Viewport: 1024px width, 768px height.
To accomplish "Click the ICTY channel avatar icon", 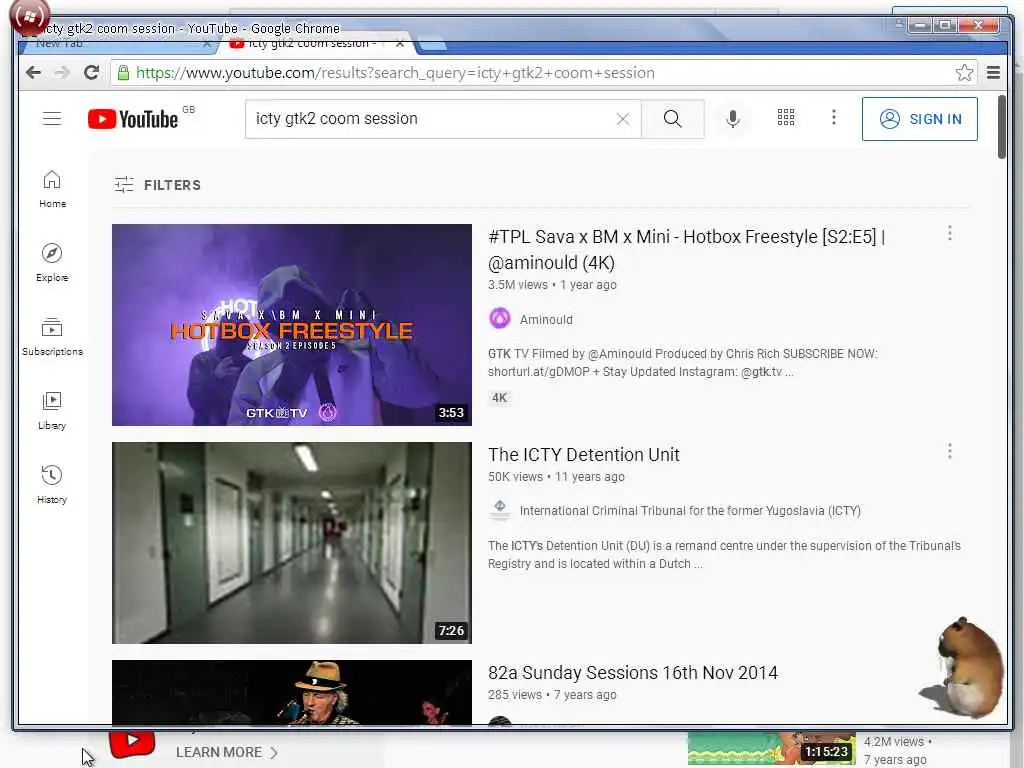I will (500, 510).
